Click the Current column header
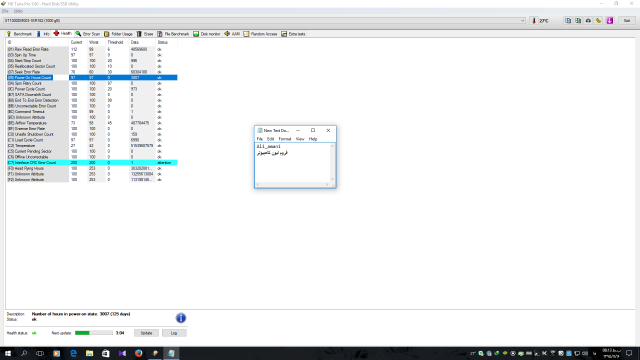This screenshot has height=360, width=640. tap(78, 42)
